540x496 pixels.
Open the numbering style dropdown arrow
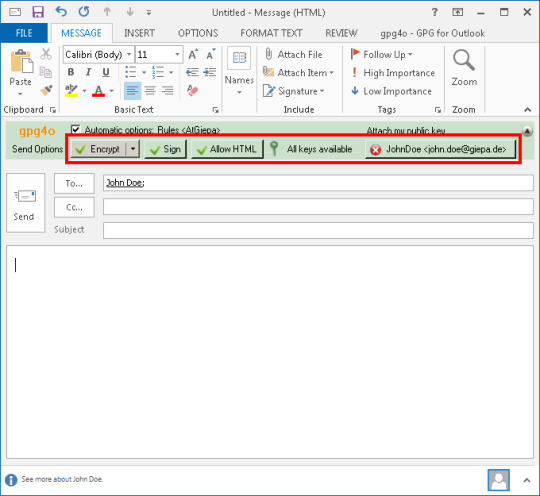point(171,72)
